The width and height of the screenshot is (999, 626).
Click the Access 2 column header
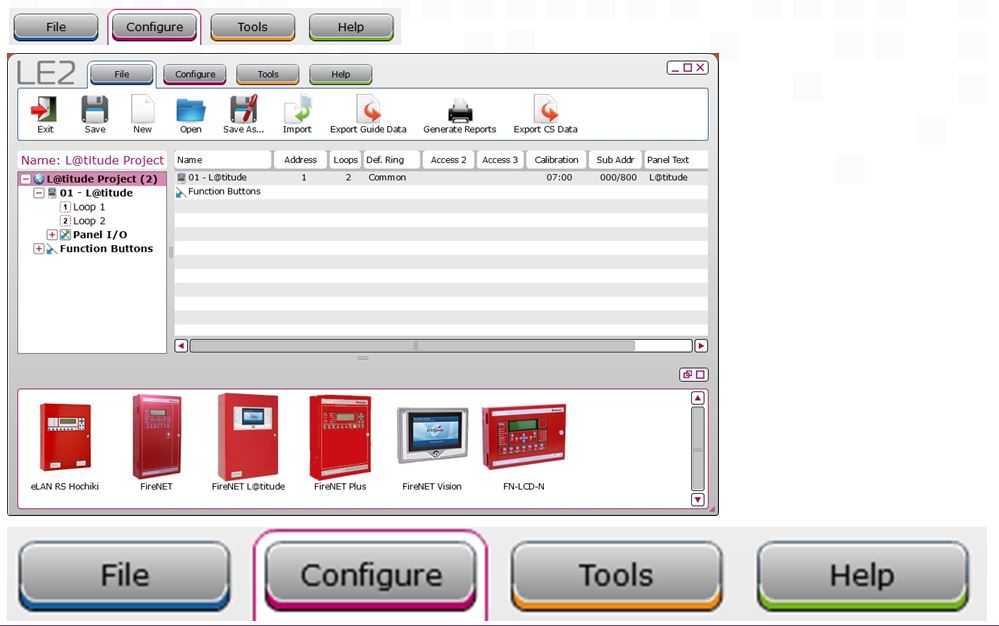pyautogui.click(x=448, y=160)
